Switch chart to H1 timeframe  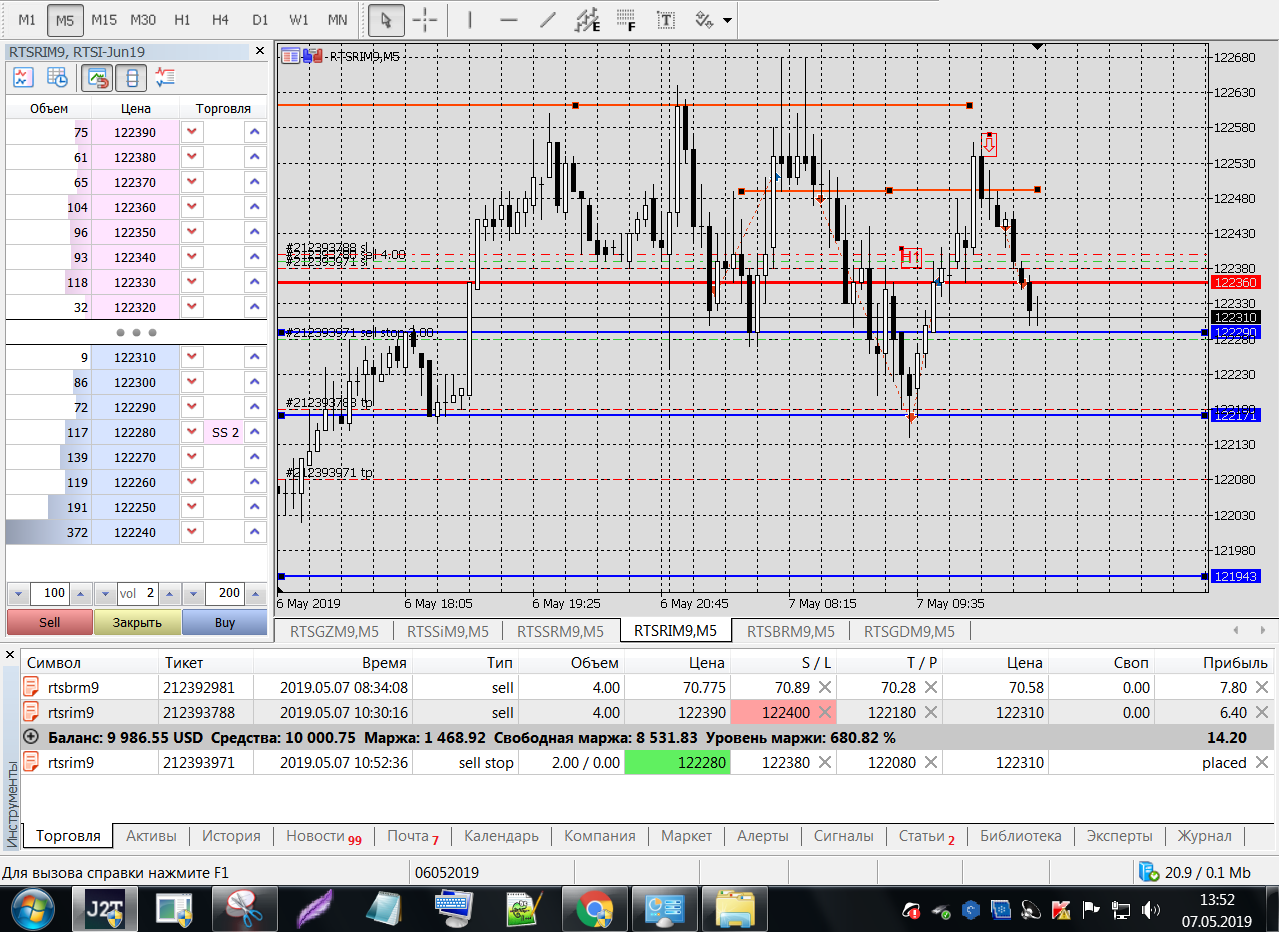(x=181, y=19)
